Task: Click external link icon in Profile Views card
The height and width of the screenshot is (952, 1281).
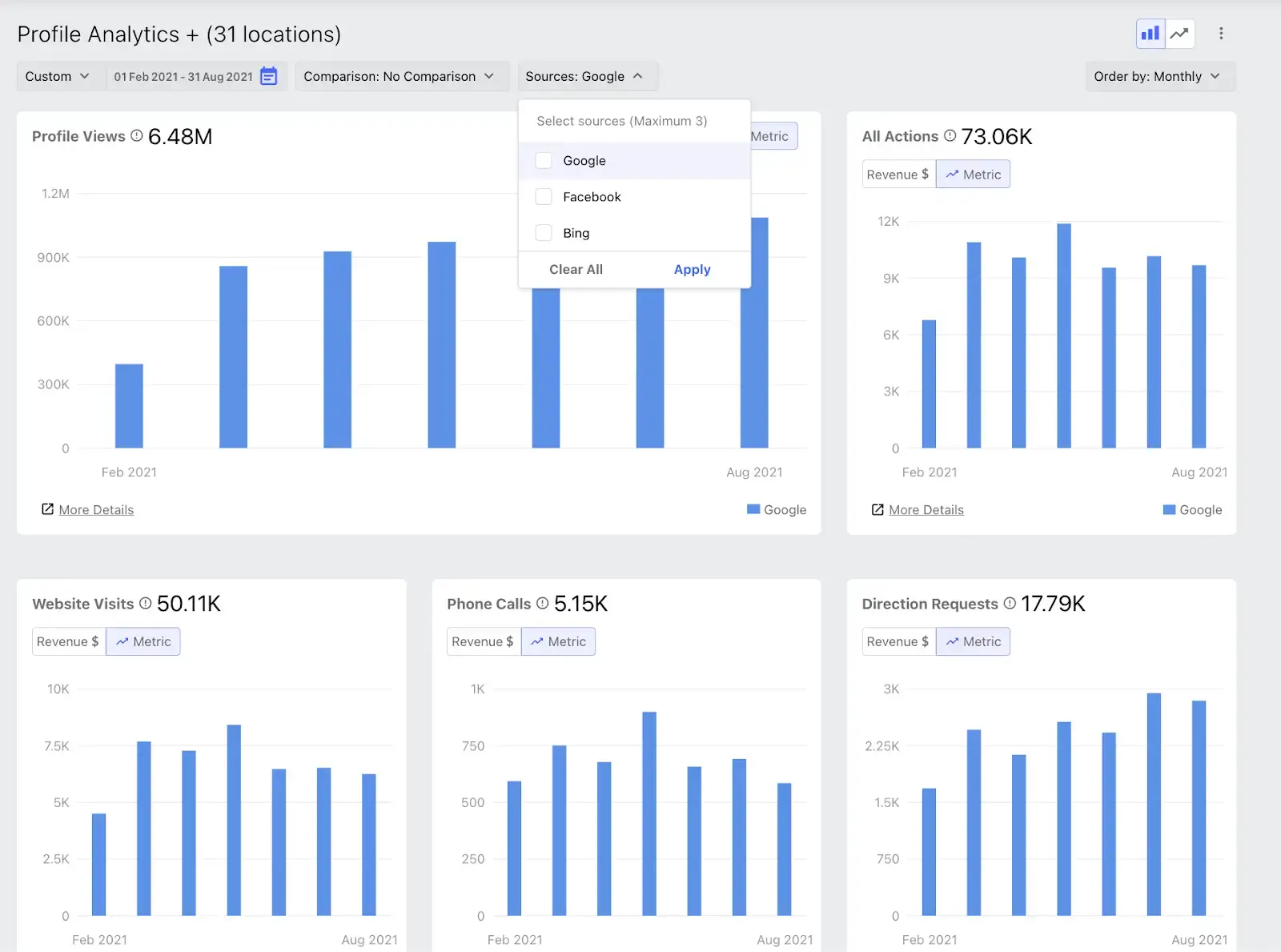Action: click(x=47, y=509)
